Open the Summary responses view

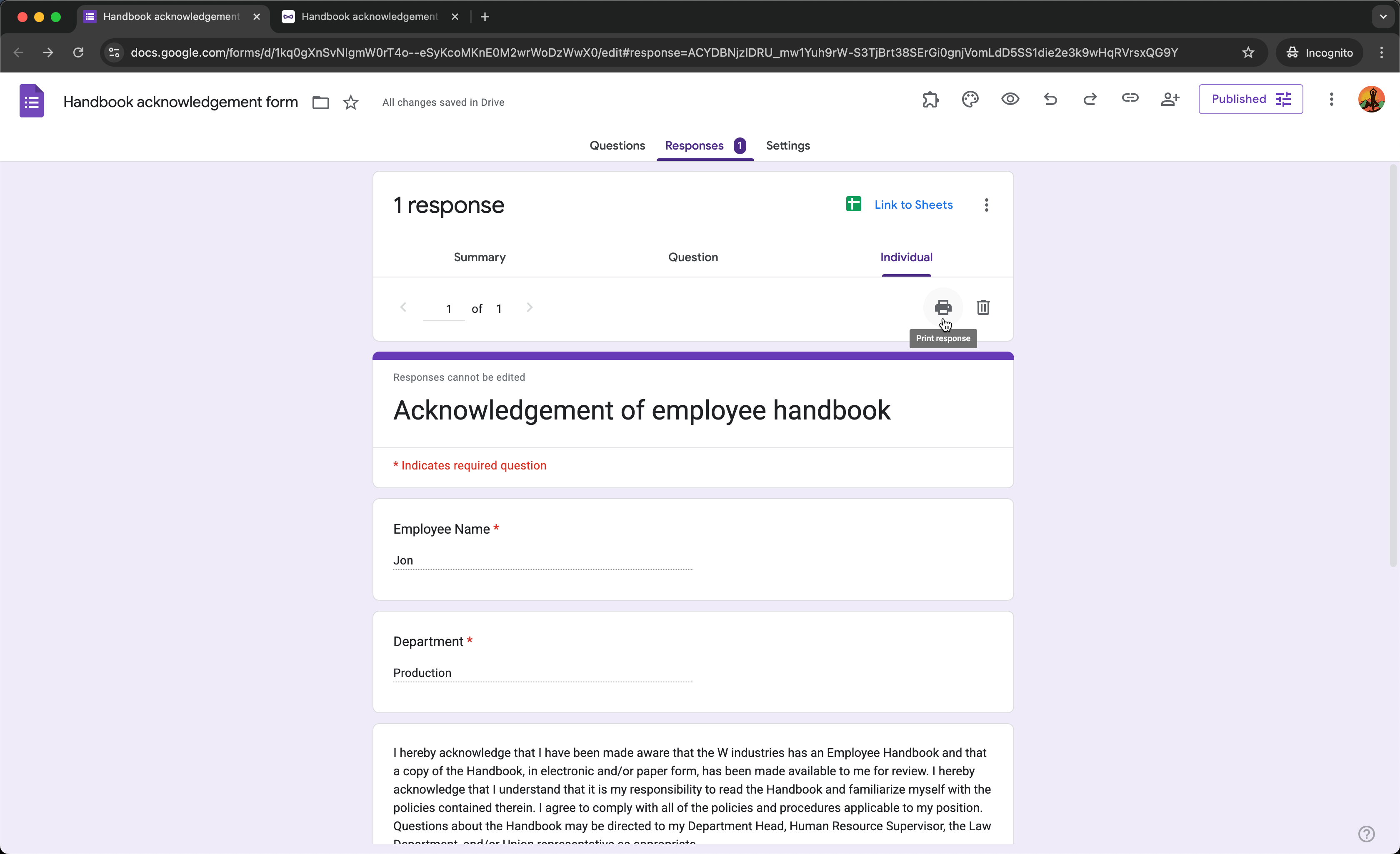click(479, 257)
